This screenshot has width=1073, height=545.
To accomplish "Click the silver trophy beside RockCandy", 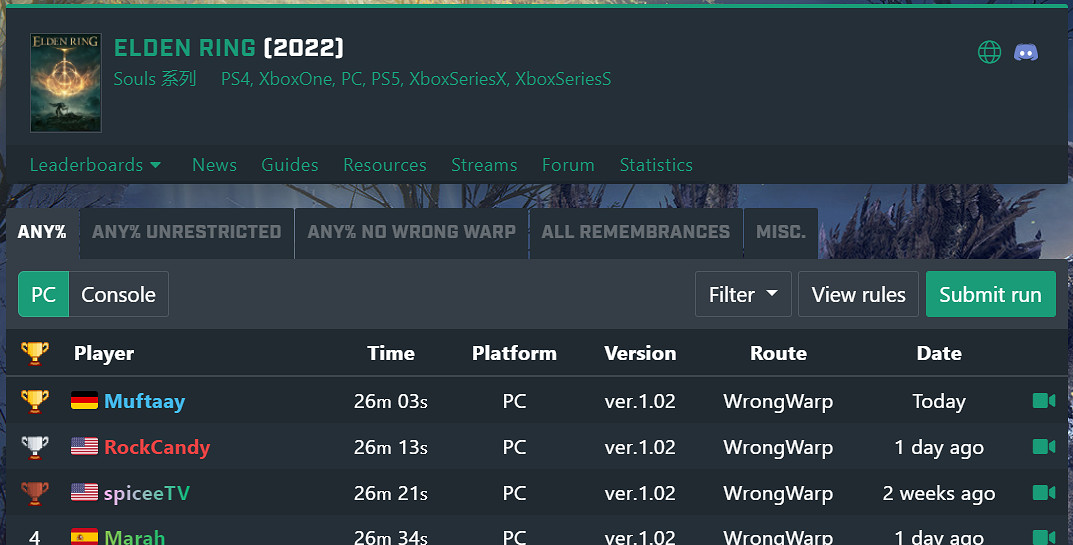I will click(35, 447).
